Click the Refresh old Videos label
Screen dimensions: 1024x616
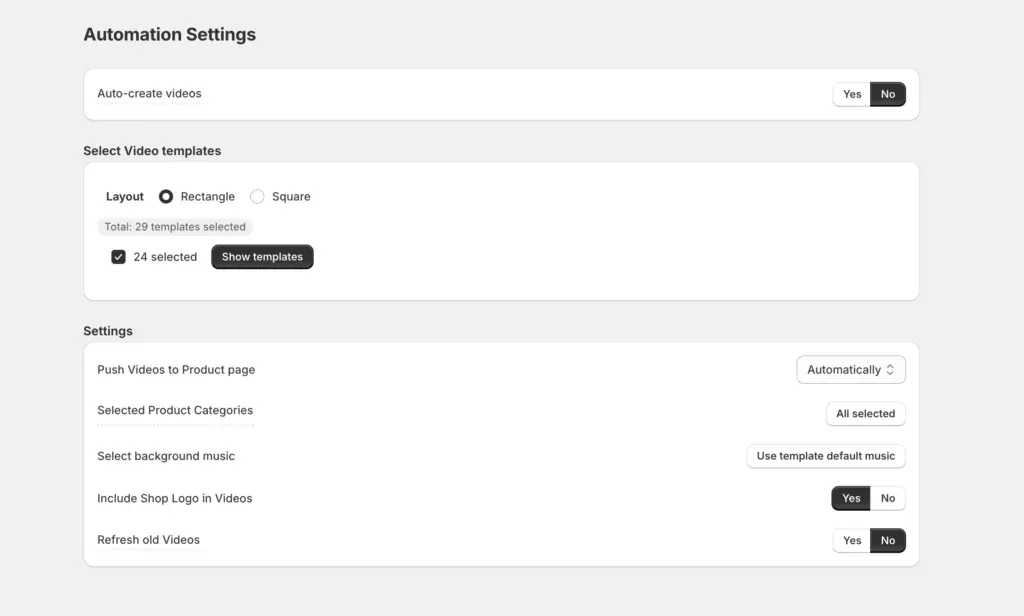pos(148,539)
